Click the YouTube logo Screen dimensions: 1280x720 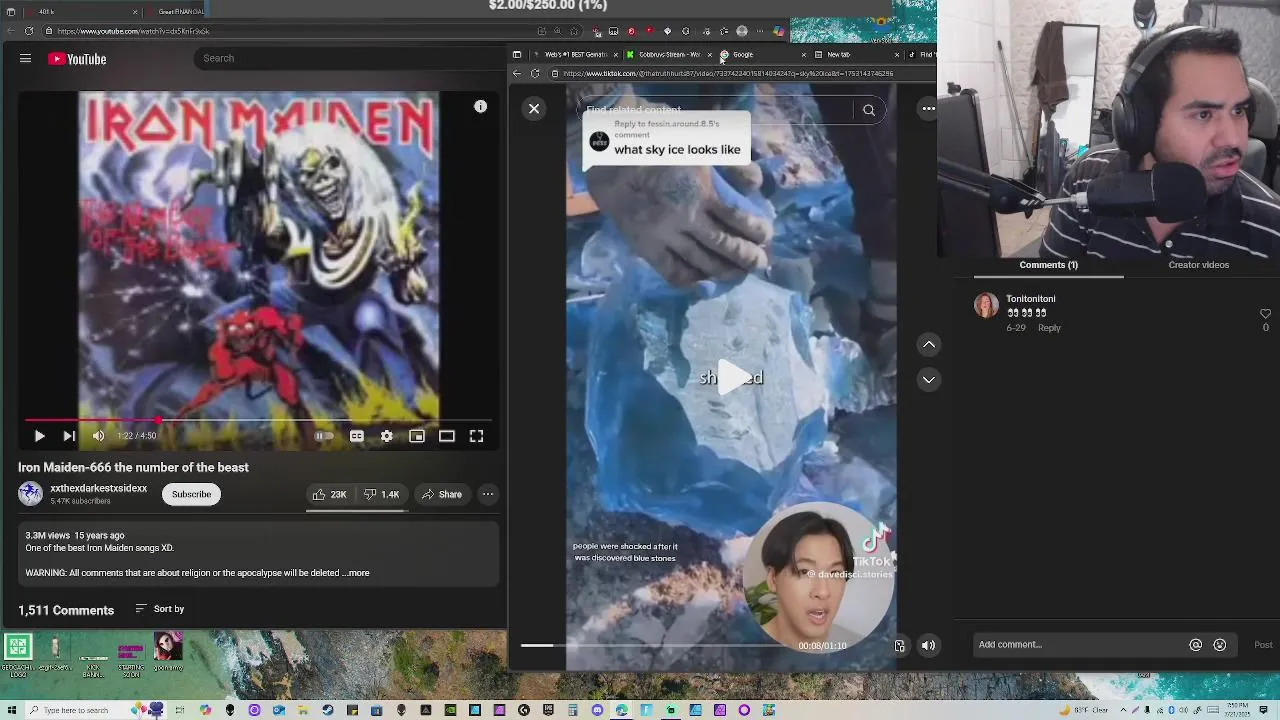tap(77, 59)
